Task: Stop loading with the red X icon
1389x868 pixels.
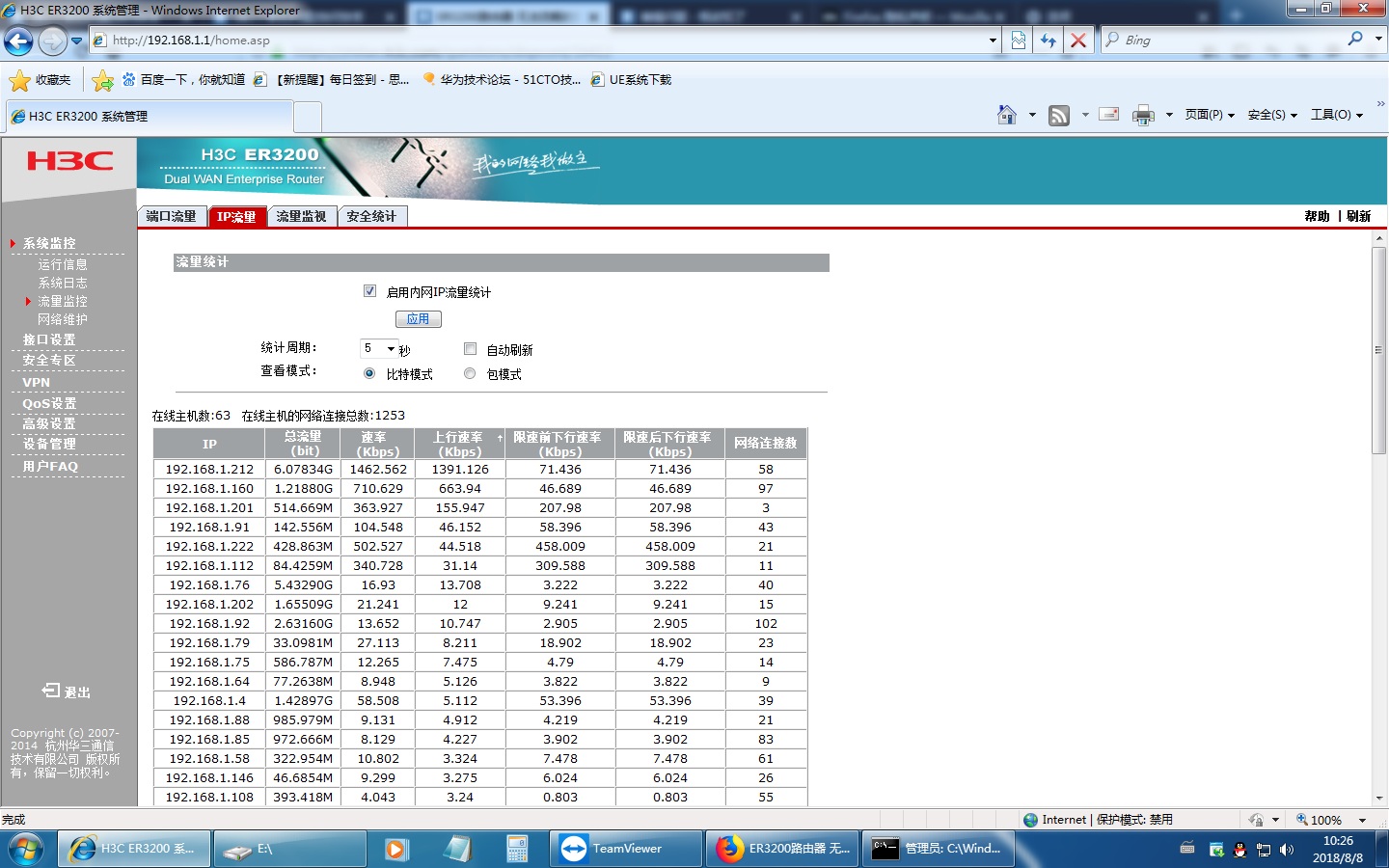Action: 1078,41
